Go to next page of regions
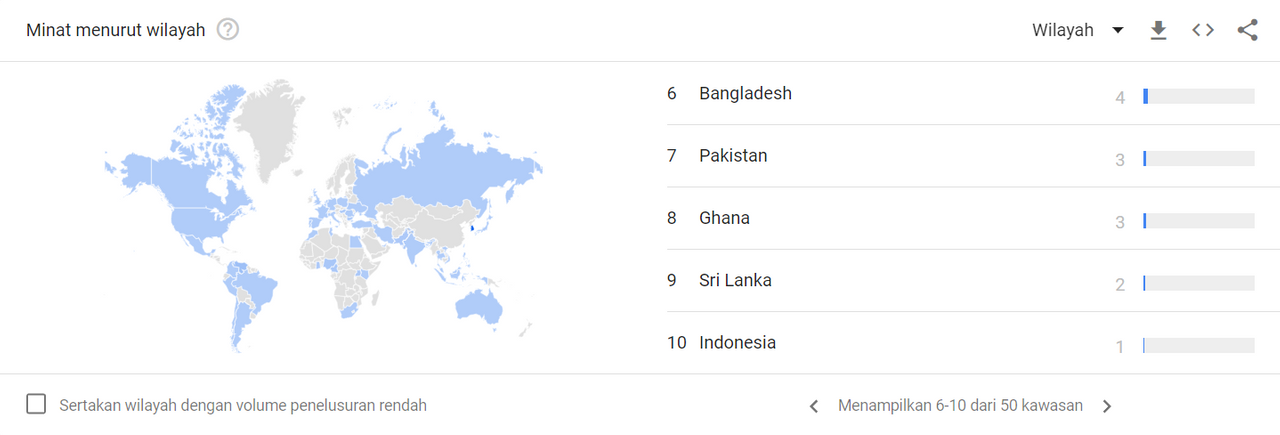This screenshot has height=435, width=1280. (1107, 406)
